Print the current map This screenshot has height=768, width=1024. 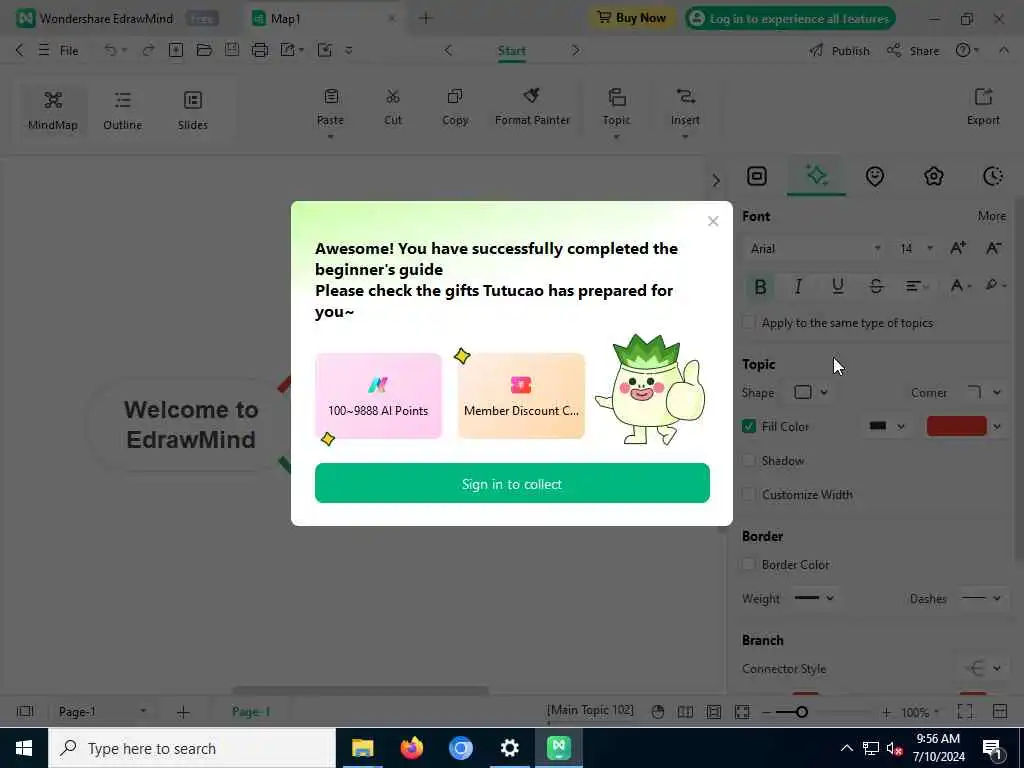[260, 50]
